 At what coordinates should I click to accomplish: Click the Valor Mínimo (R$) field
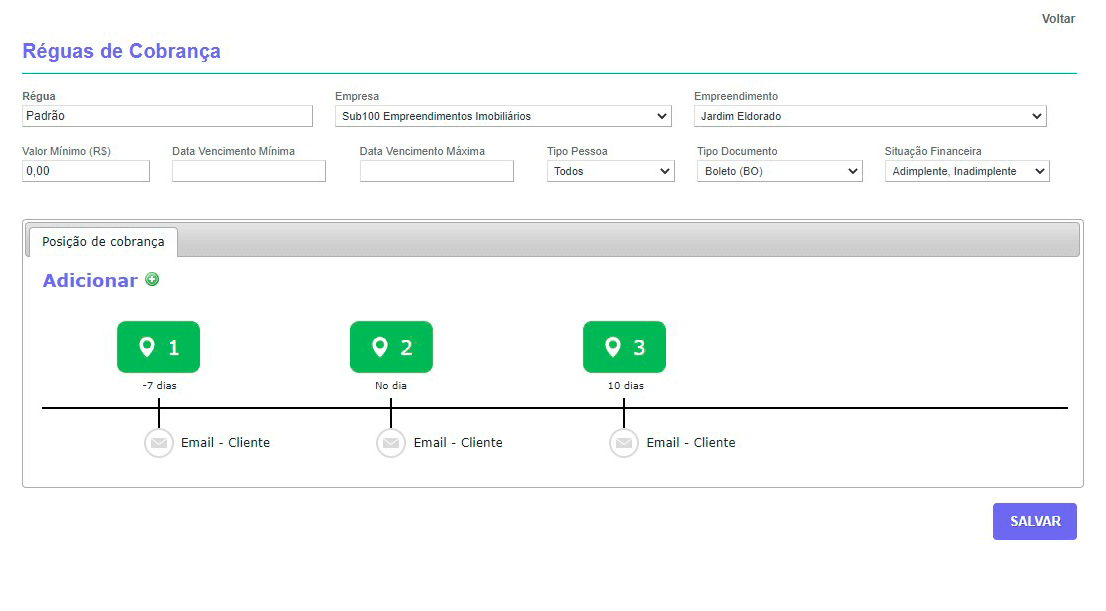(86, 172)
